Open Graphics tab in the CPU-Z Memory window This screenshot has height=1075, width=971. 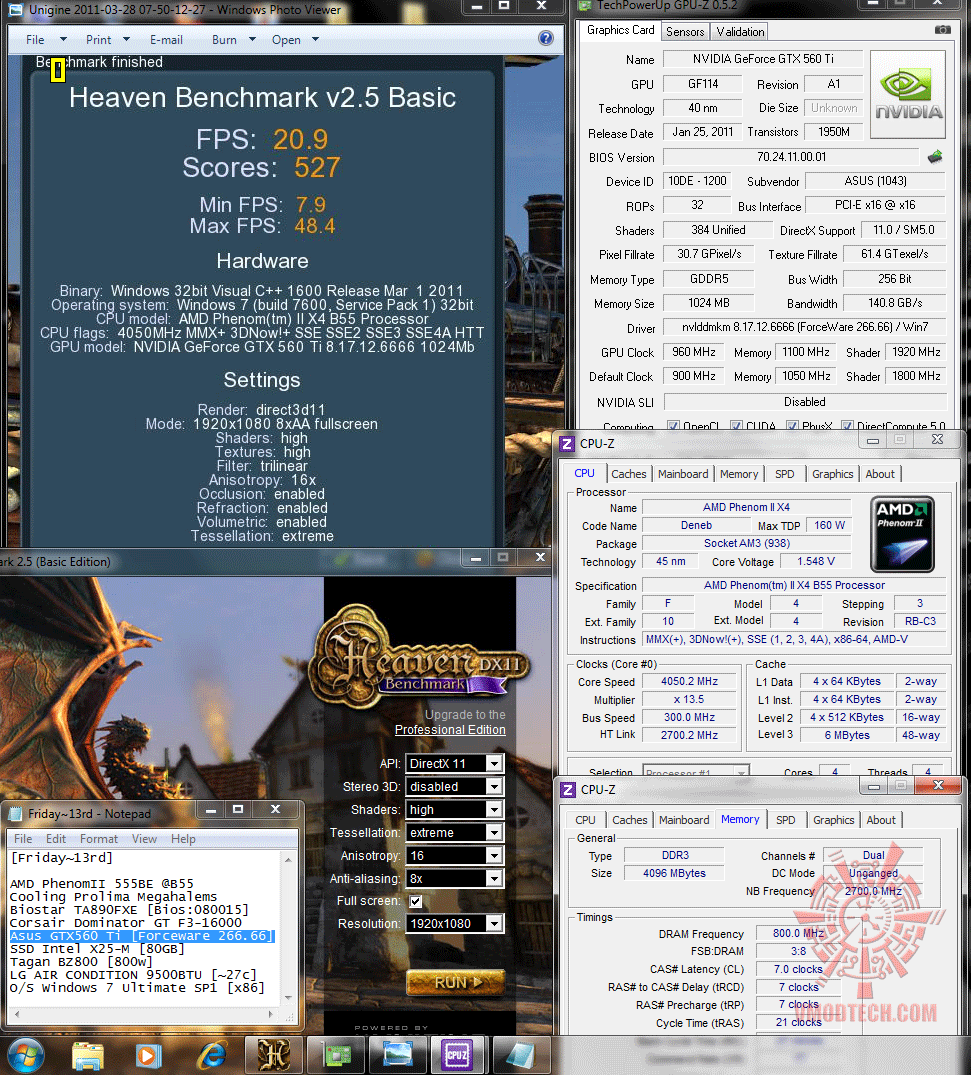(x=833, y=820)
